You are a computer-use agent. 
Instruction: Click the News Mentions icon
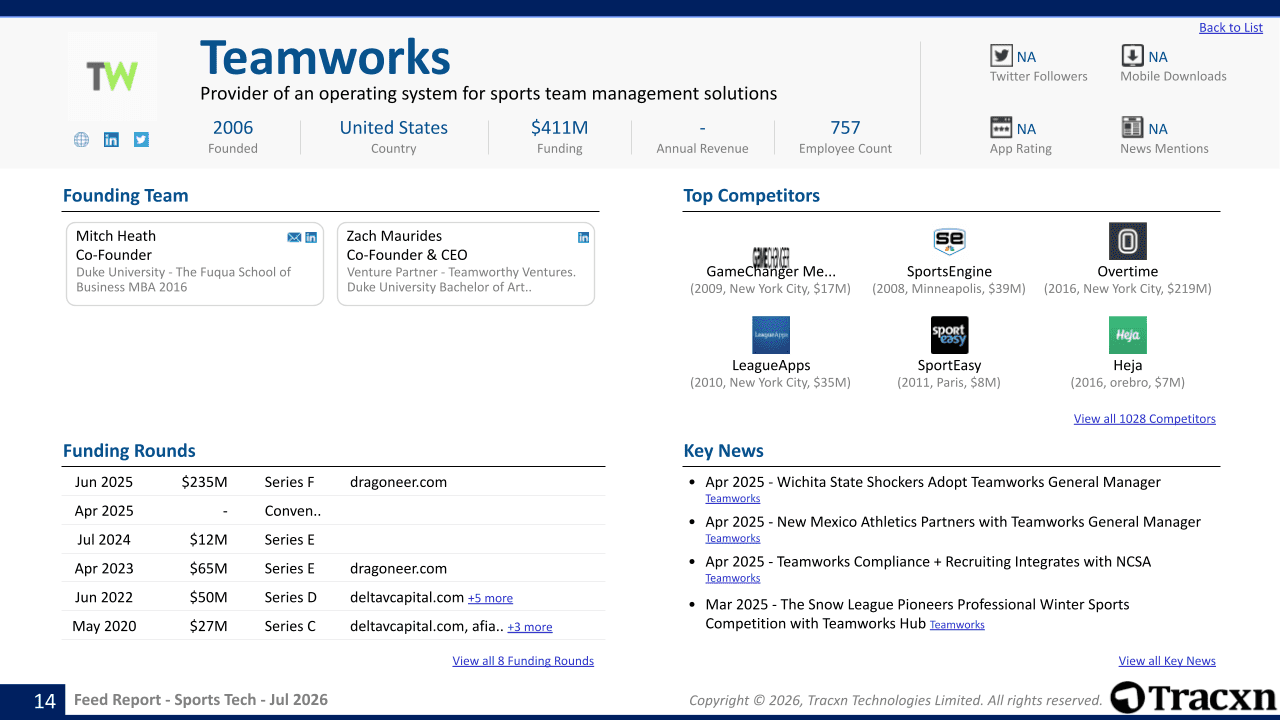tap(1132, 127)
